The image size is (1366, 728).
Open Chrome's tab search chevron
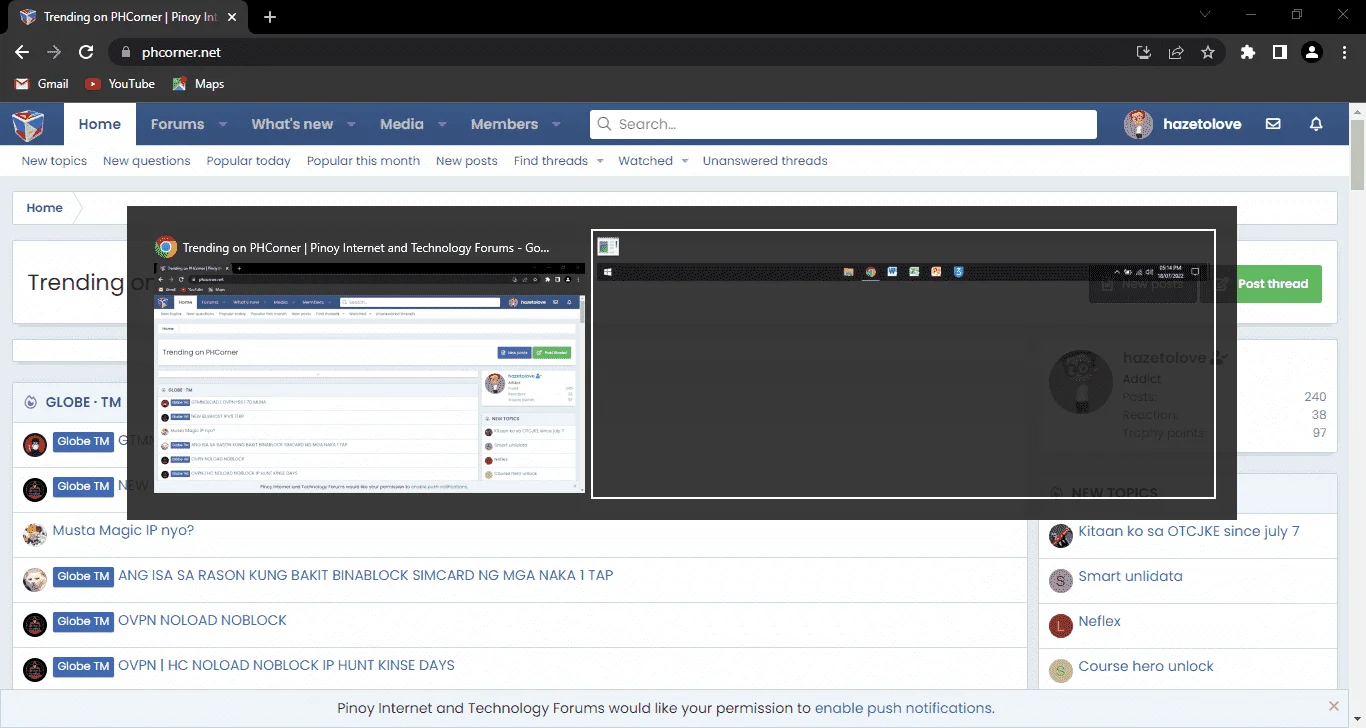1205,15
